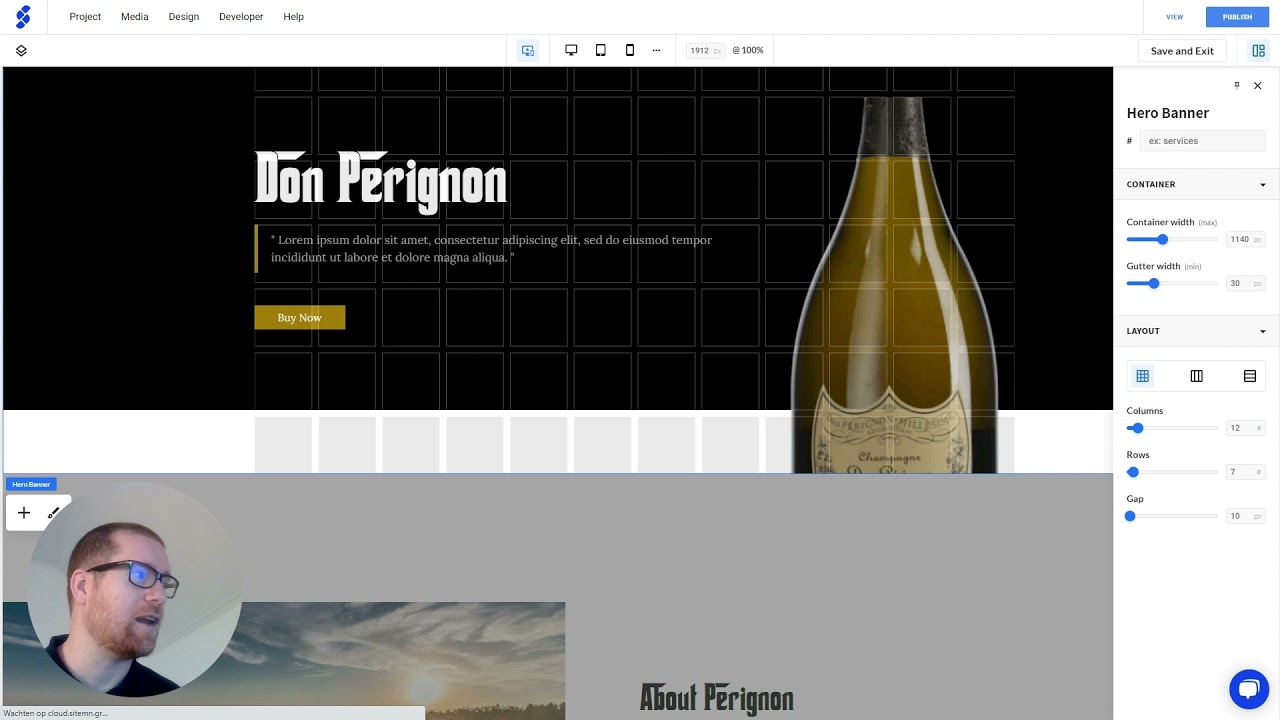The width and height of the screenshot is (1280, 720).
Task: Select the About Pérignon heading
Action: click(x=716, y=698)
